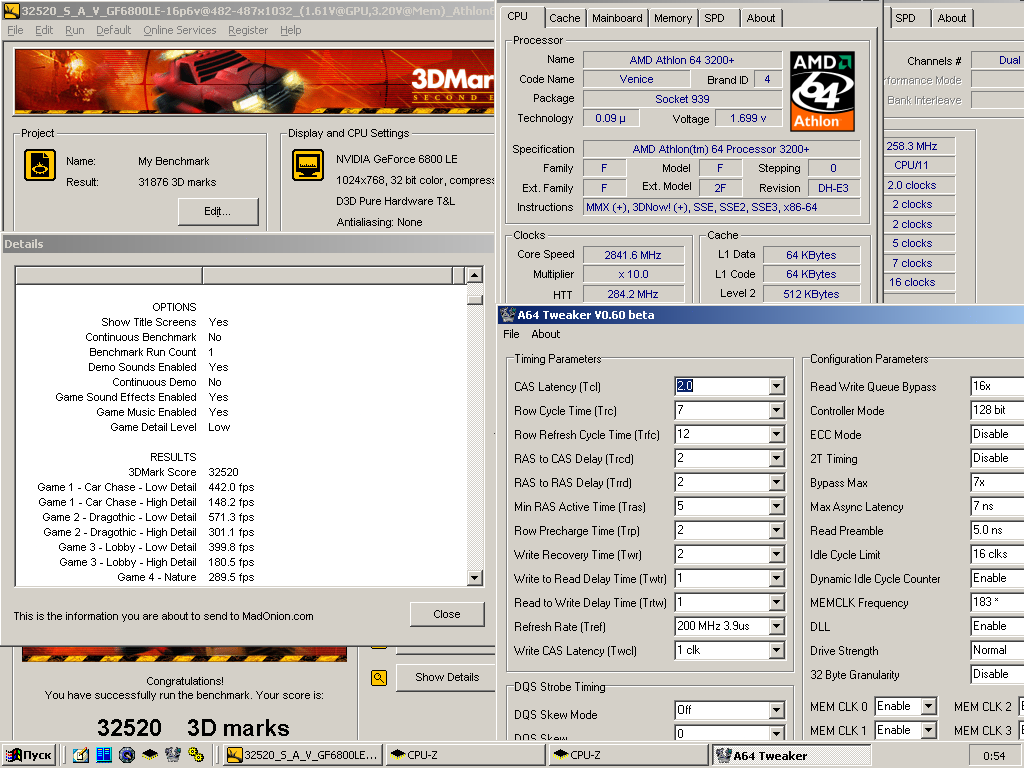
Task: Open the File menu in 3DMark
Action: (15, 30)
